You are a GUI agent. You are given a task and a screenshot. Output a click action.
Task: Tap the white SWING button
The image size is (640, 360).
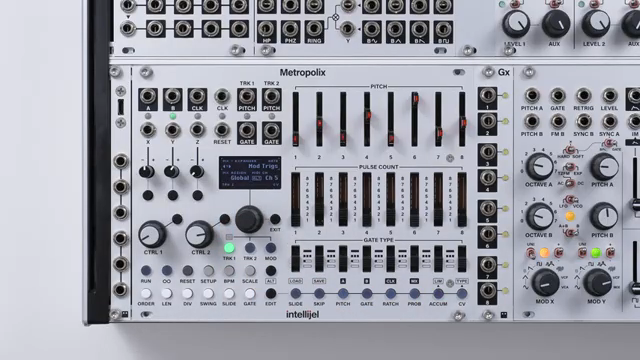[208, 293]
